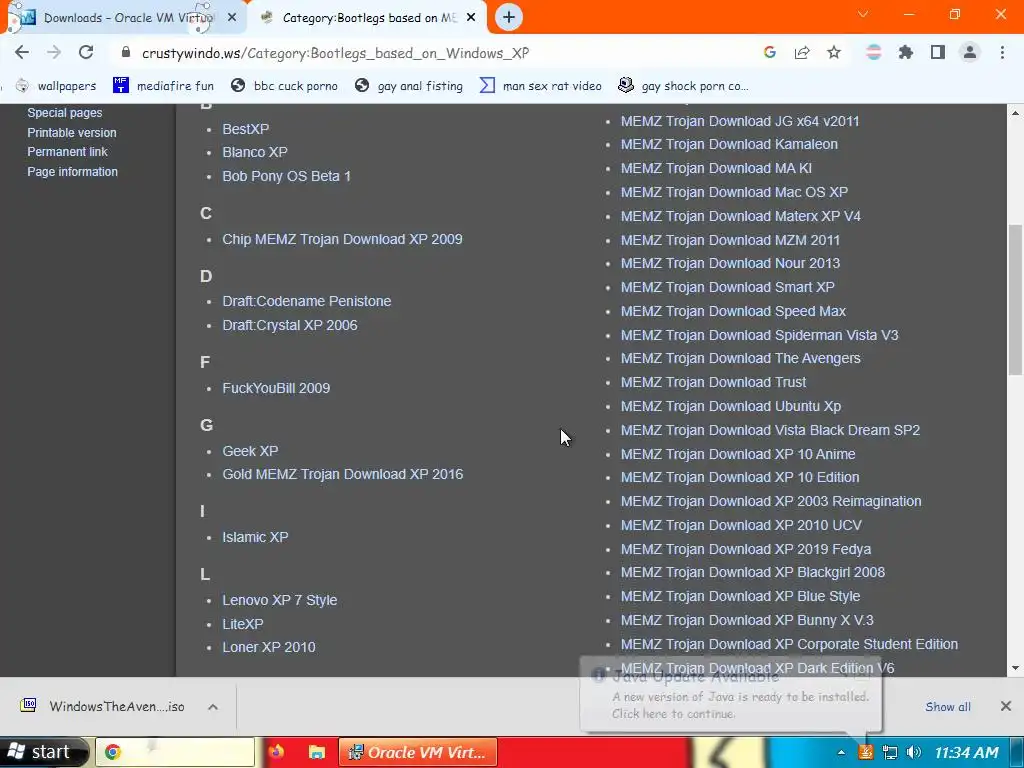Open the WindowsTheAven....iso downloaded file

103,707
